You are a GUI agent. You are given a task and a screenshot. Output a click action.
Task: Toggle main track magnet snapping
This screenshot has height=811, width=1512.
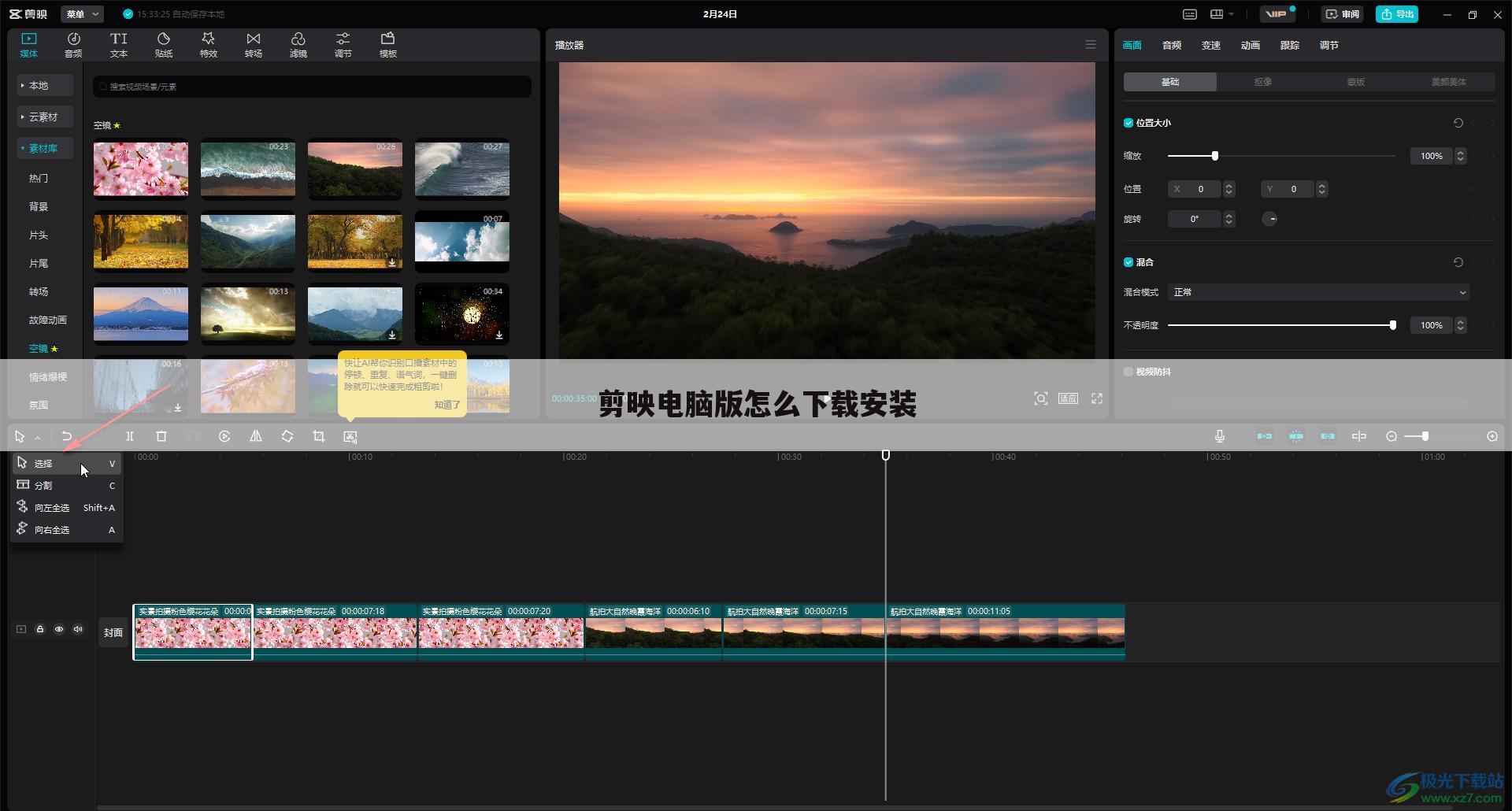tap(1265, 436)
